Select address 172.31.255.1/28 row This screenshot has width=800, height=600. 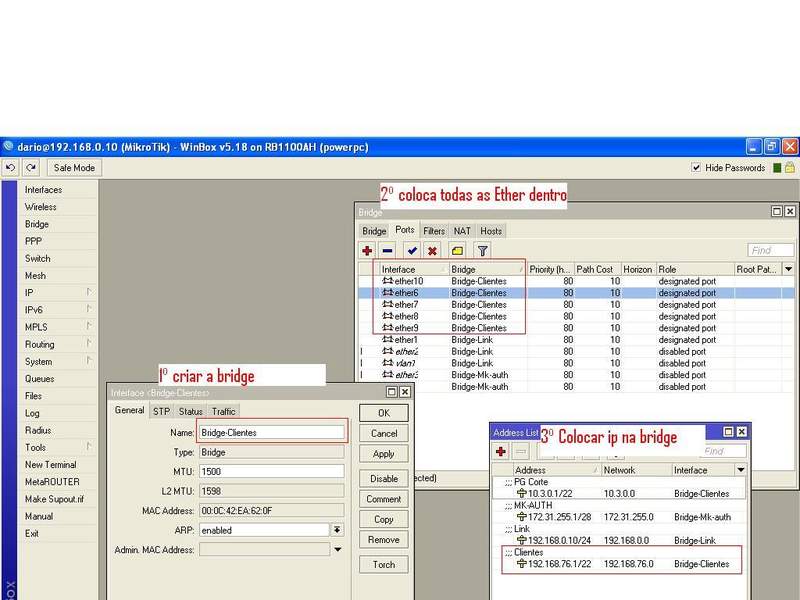coord(619,517)
